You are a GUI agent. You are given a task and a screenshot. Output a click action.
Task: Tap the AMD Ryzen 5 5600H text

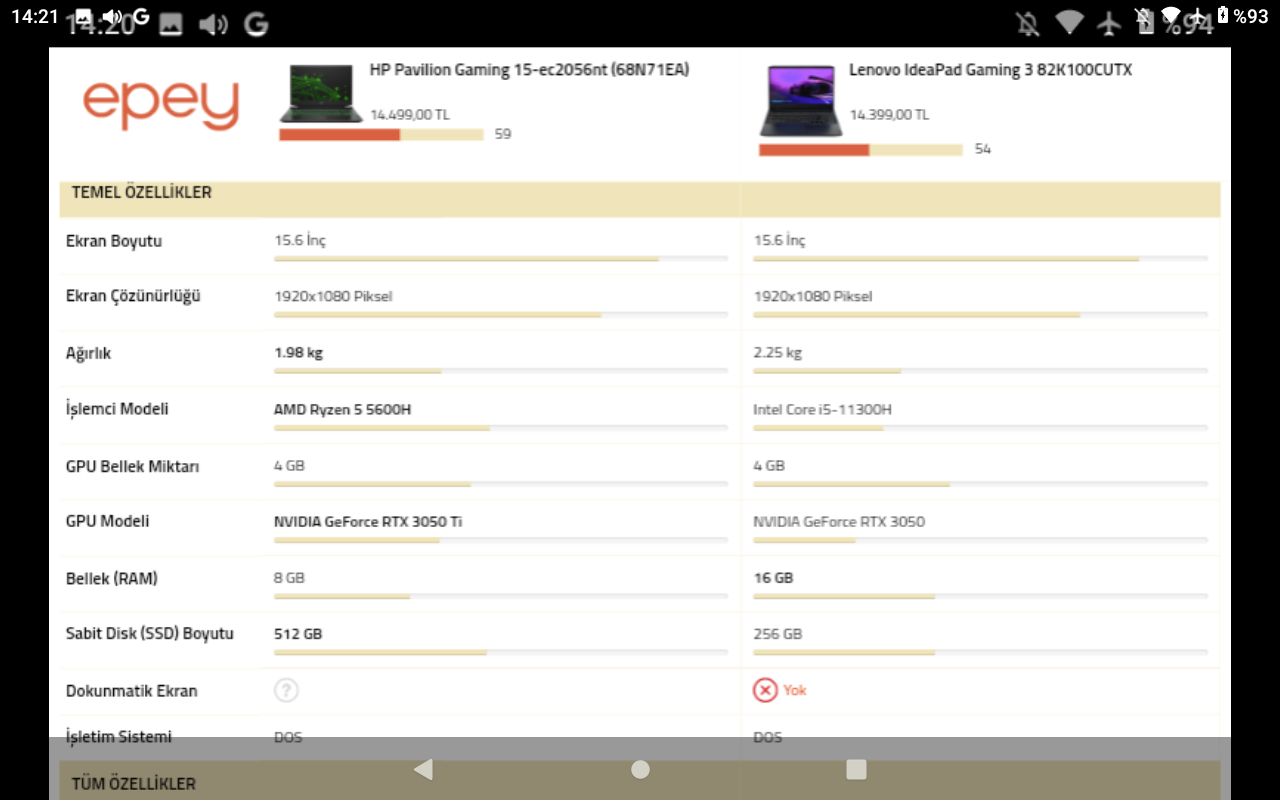coord(342,410)
